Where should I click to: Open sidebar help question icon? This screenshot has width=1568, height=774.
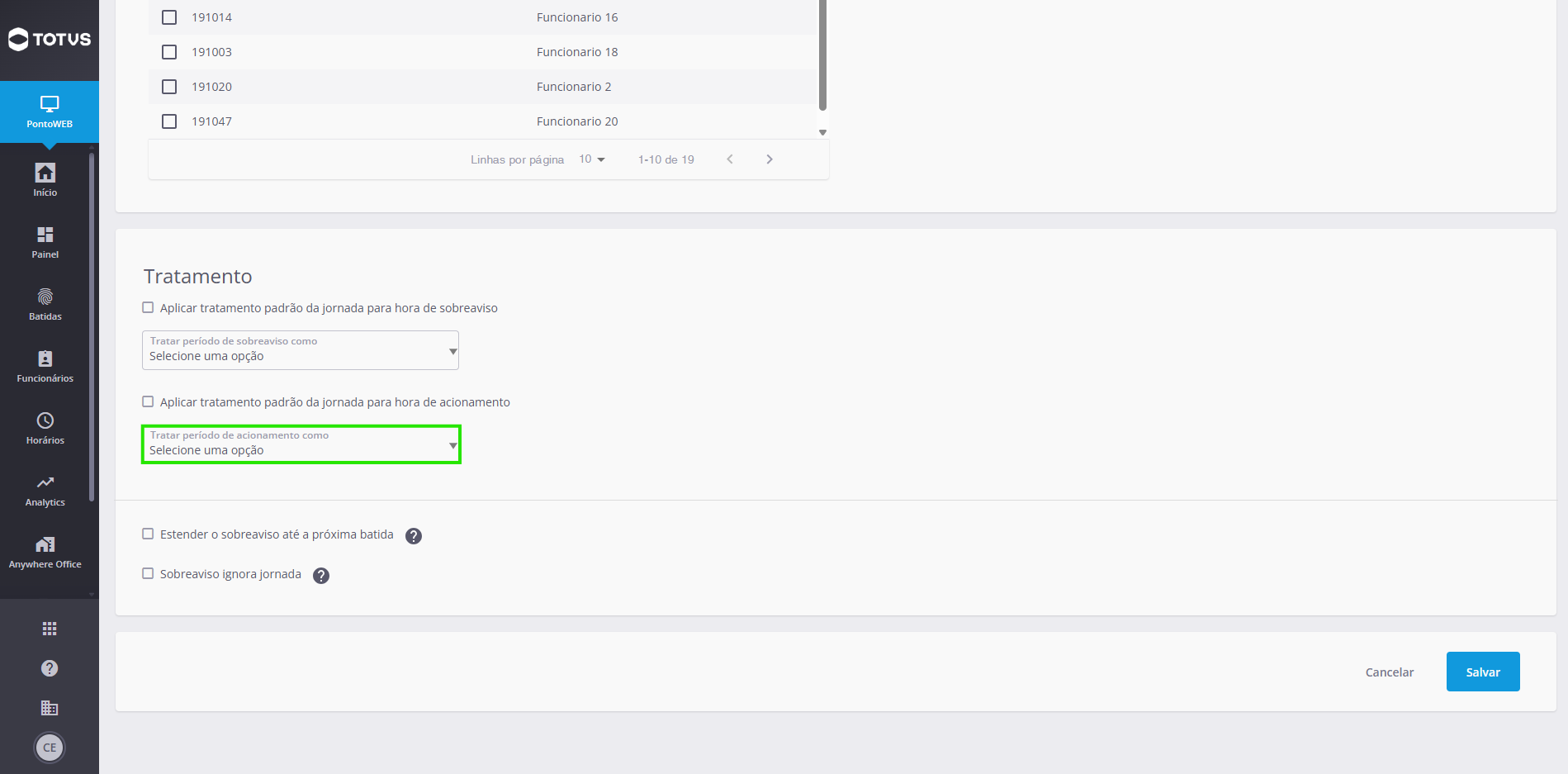[x=50, y=668]
